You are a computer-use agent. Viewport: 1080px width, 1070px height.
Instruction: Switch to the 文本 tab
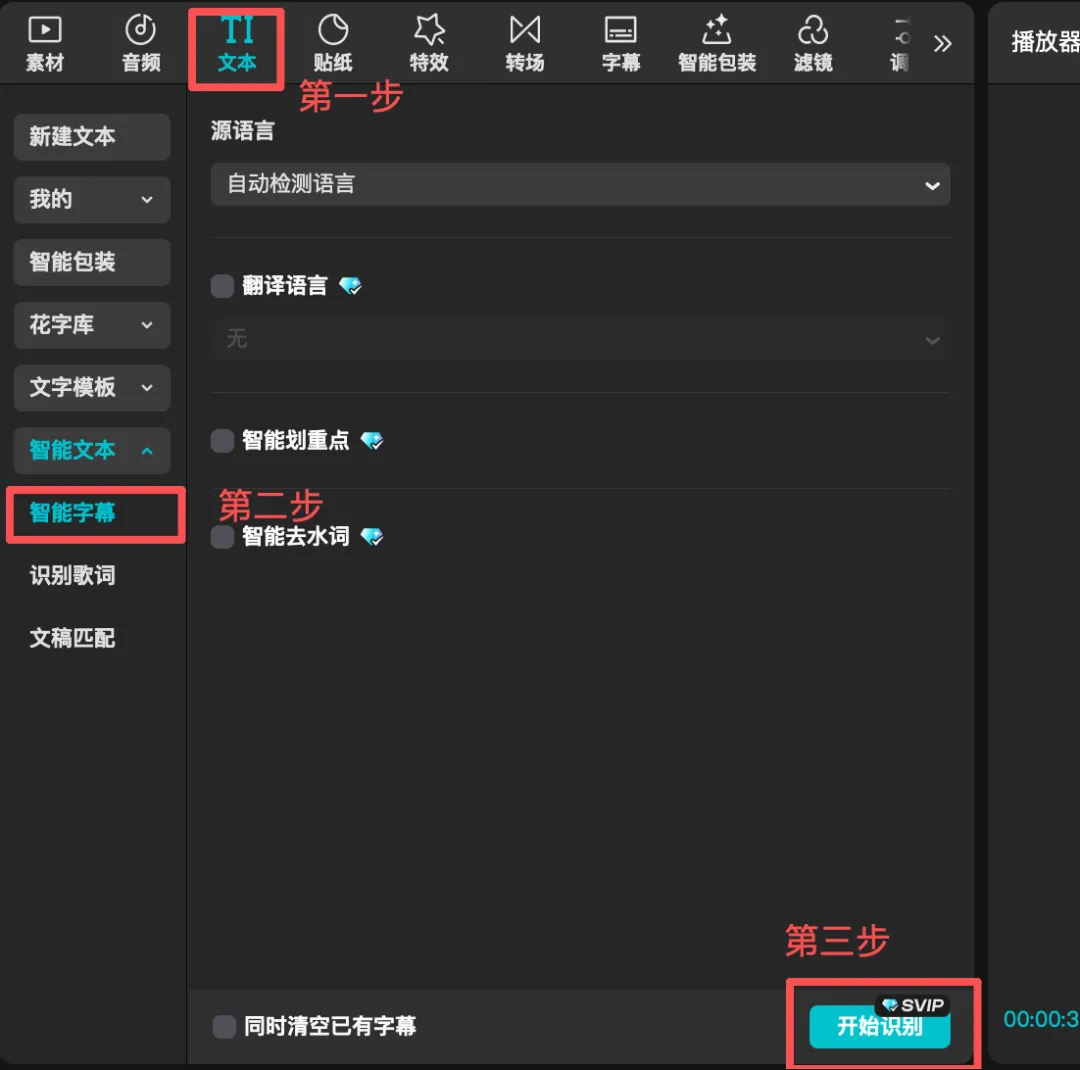point(236,42)
